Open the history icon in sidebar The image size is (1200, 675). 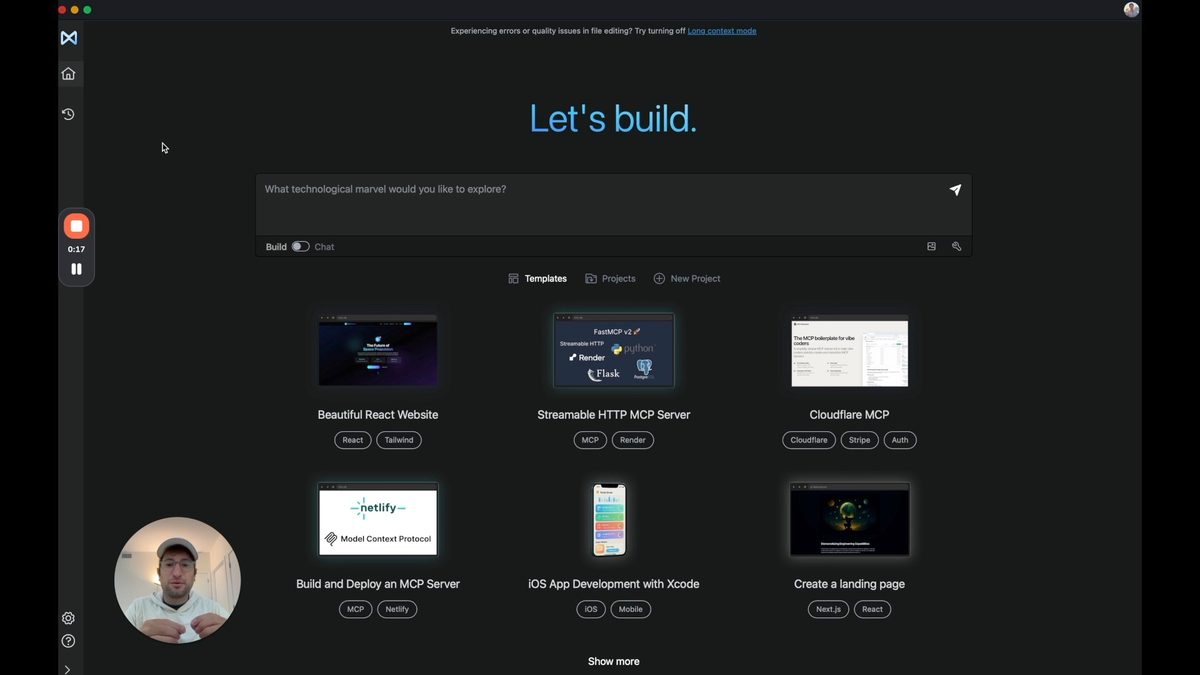coord(68,114)
